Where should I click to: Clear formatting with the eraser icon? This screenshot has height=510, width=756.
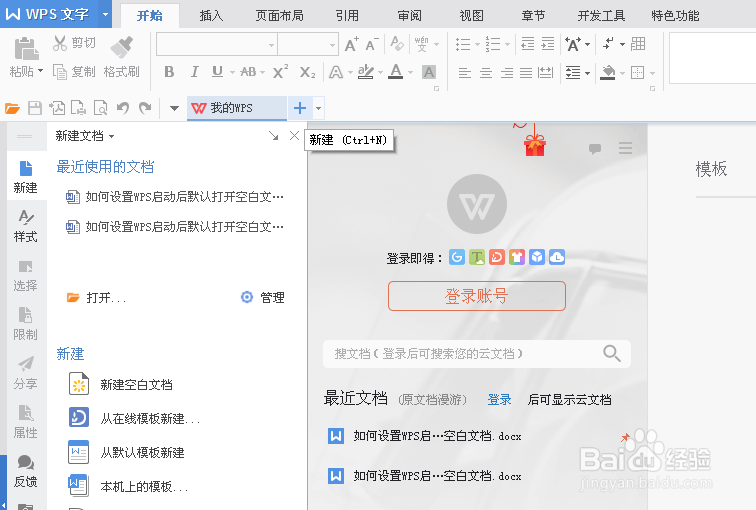click(x=397, y=44)
